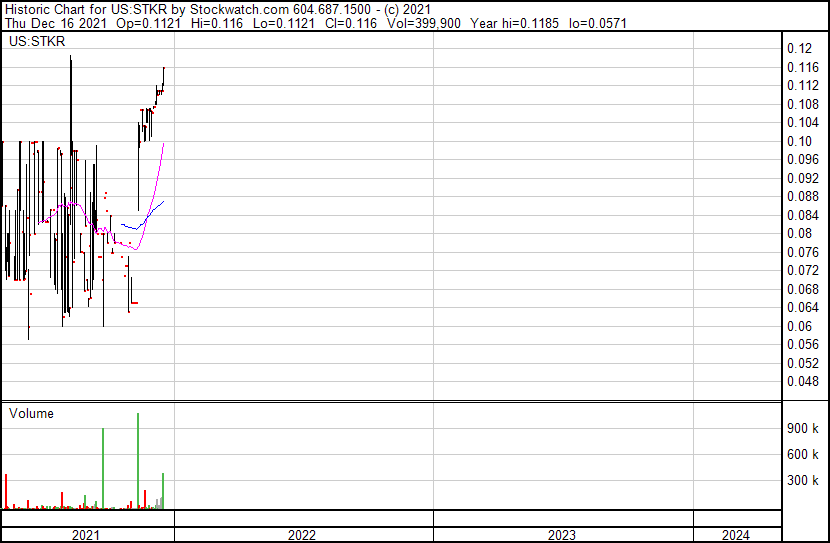
Task: Click the 600 k volume axis label
Action: [x=803, y=454]
